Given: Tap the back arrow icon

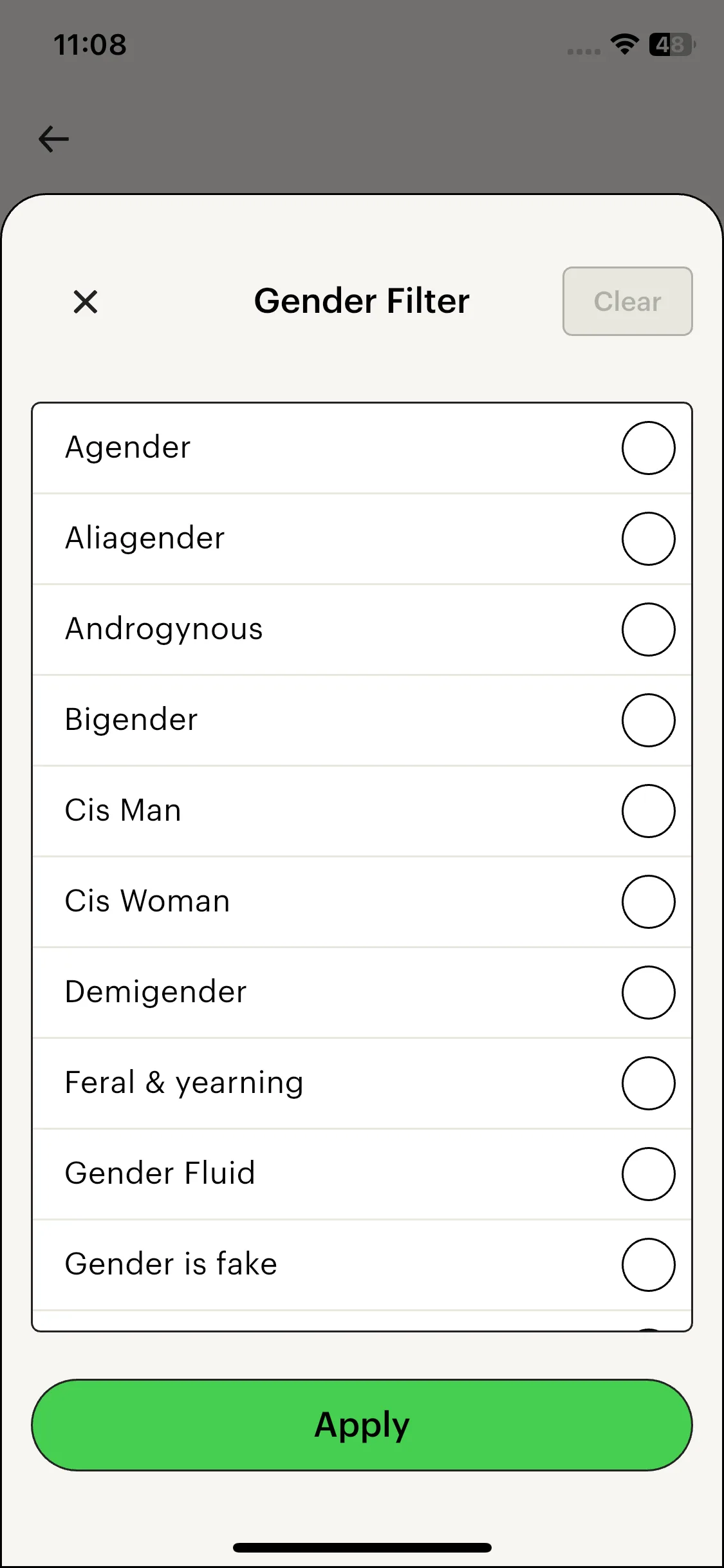Looking at the screenshot, I should 54,139.
